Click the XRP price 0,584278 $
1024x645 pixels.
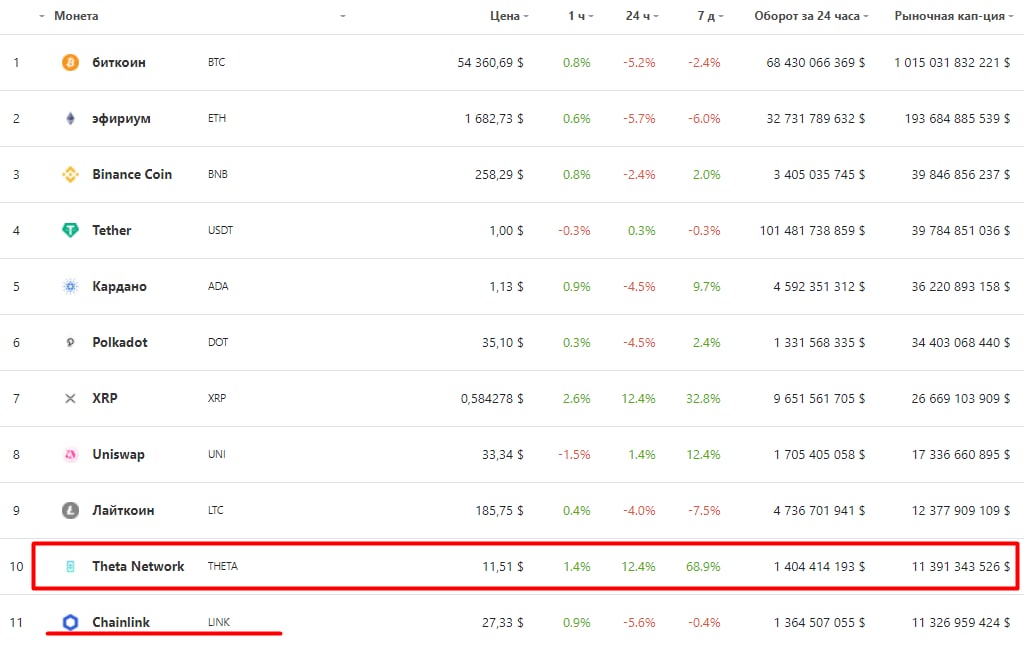click(492, 398)
